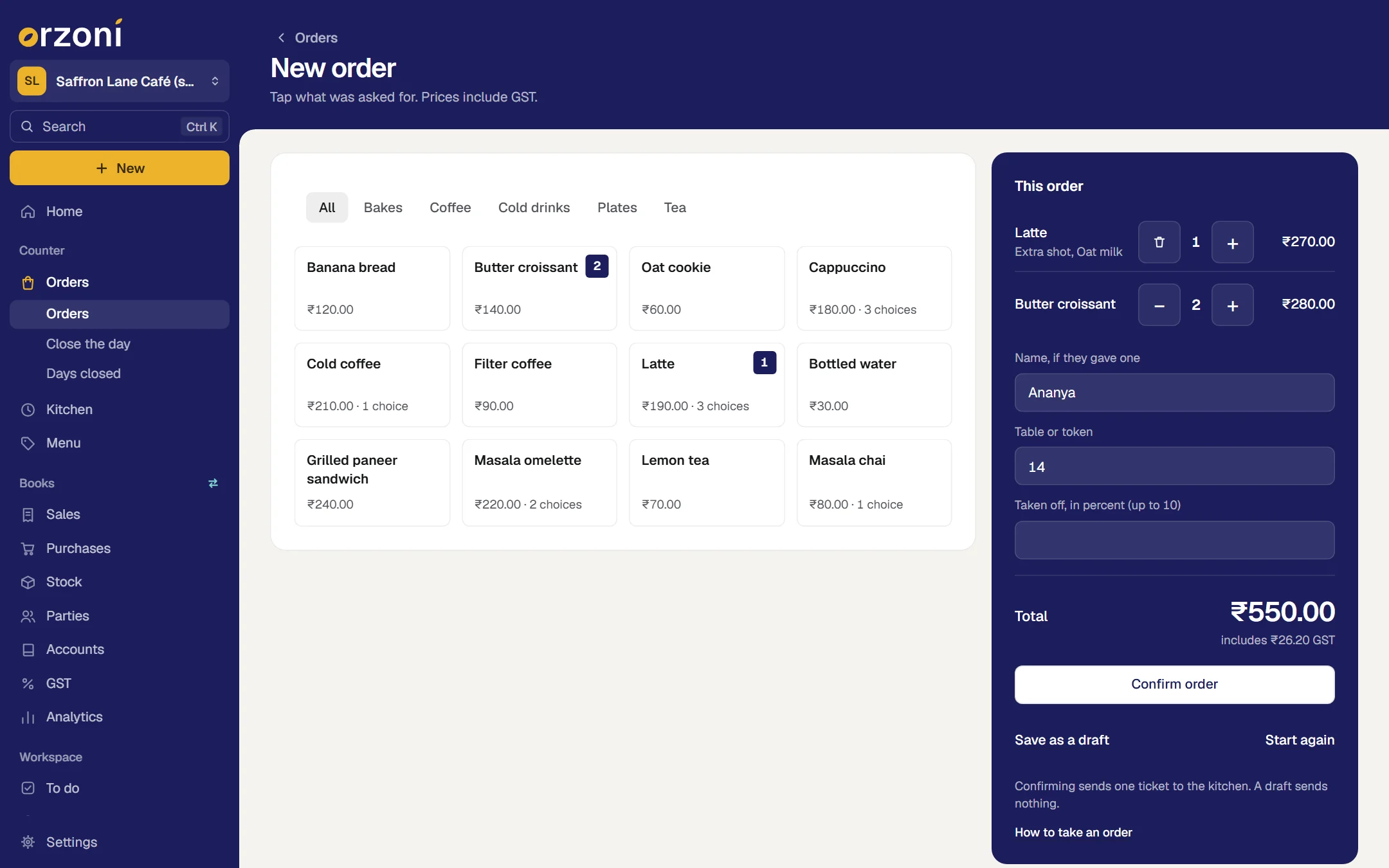Open Menu from the sidebar

119,443
